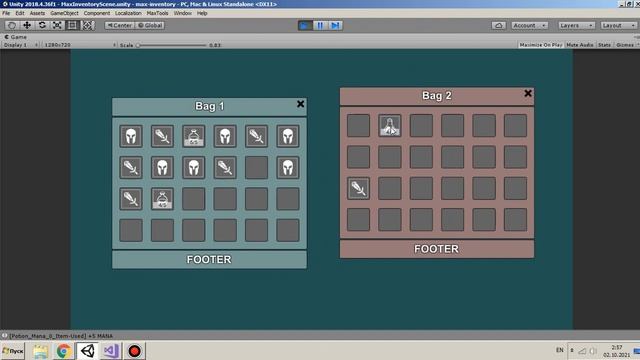Screen dimensions: 640x360
Task: Toggle Gizmos in Game view
Action: point(626,45)
